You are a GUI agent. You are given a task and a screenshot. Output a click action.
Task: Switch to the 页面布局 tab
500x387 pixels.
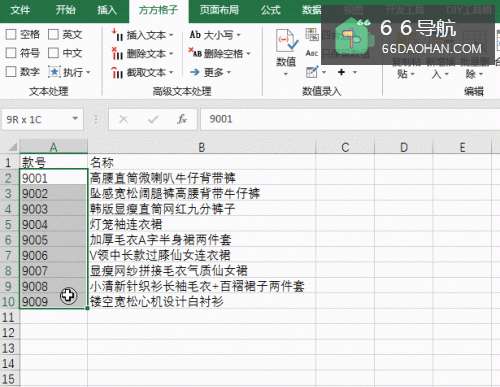pos(219,10)
